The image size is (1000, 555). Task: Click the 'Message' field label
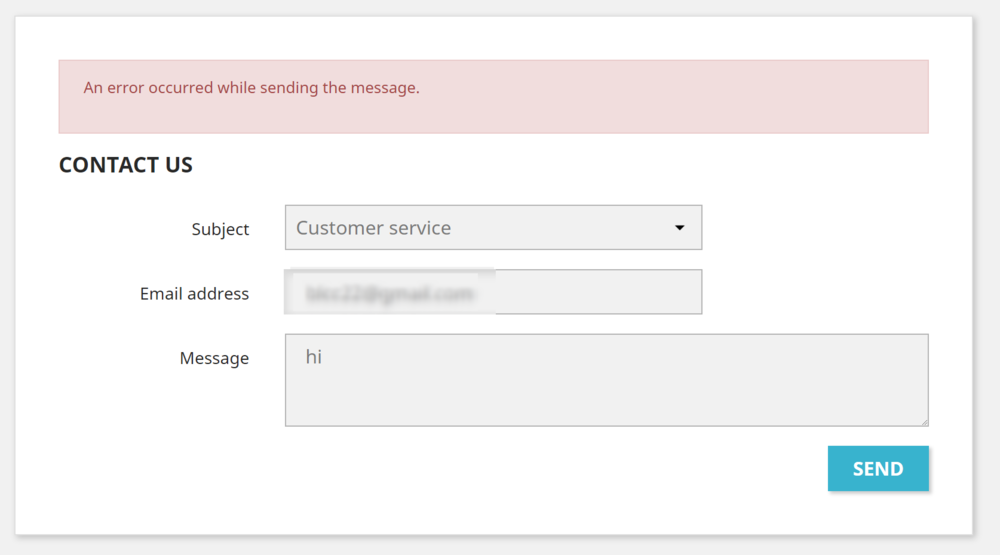214,358
